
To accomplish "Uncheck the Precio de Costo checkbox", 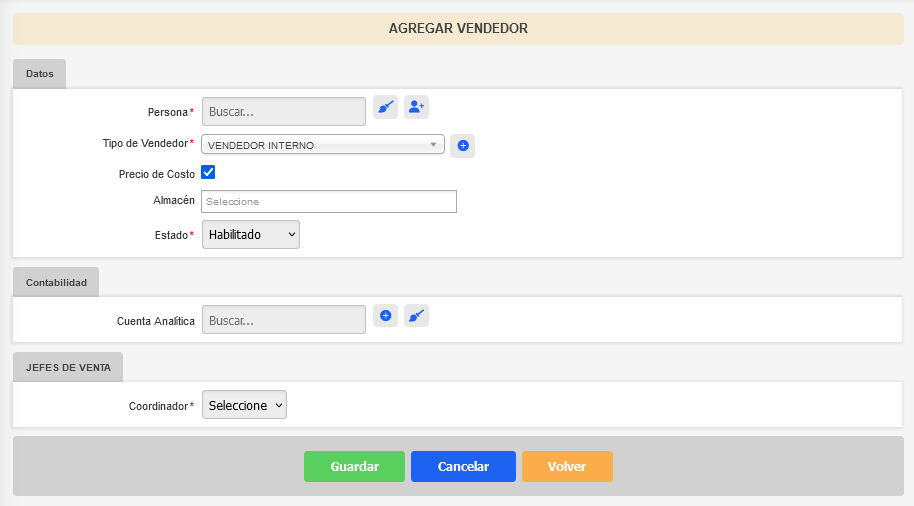I will 208,173.
